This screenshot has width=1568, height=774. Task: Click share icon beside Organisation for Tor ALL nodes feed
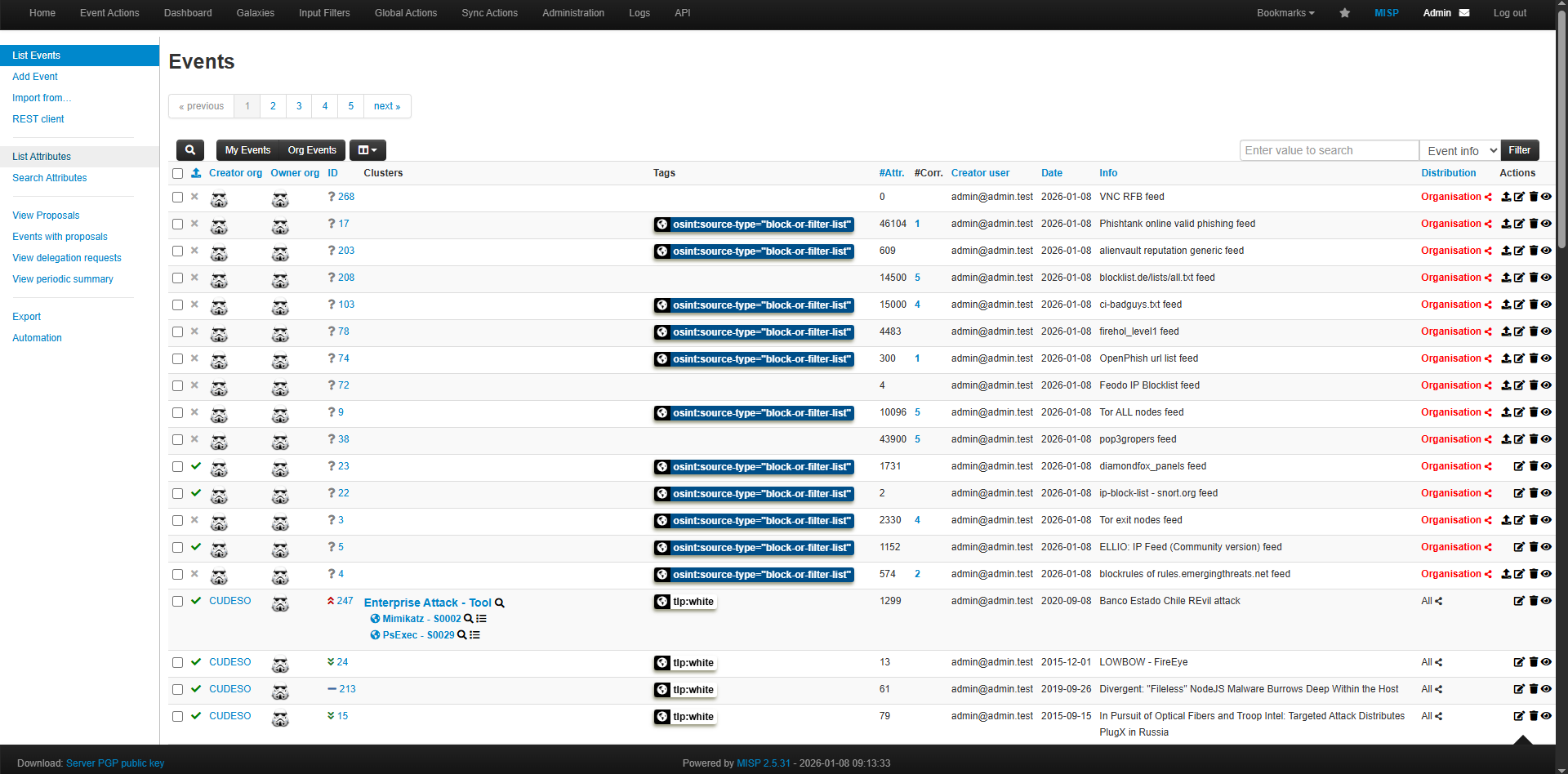[x=1488, y=412]
